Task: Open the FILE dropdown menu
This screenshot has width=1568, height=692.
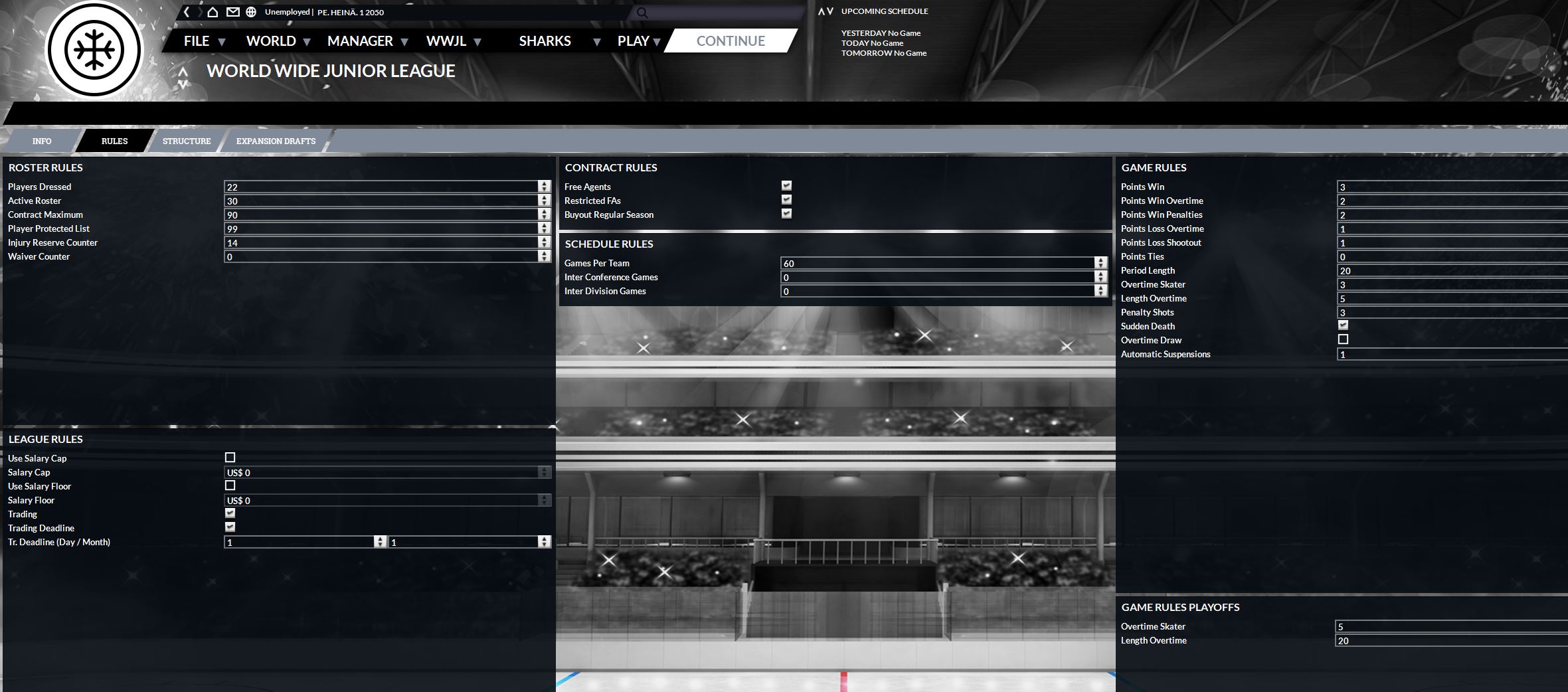Action: pos(205,41)
